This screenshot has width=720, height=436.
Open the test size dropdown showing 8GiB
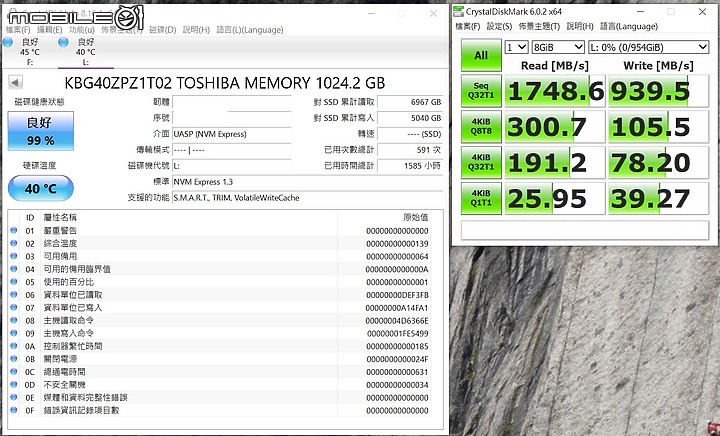tap(558, 47)
